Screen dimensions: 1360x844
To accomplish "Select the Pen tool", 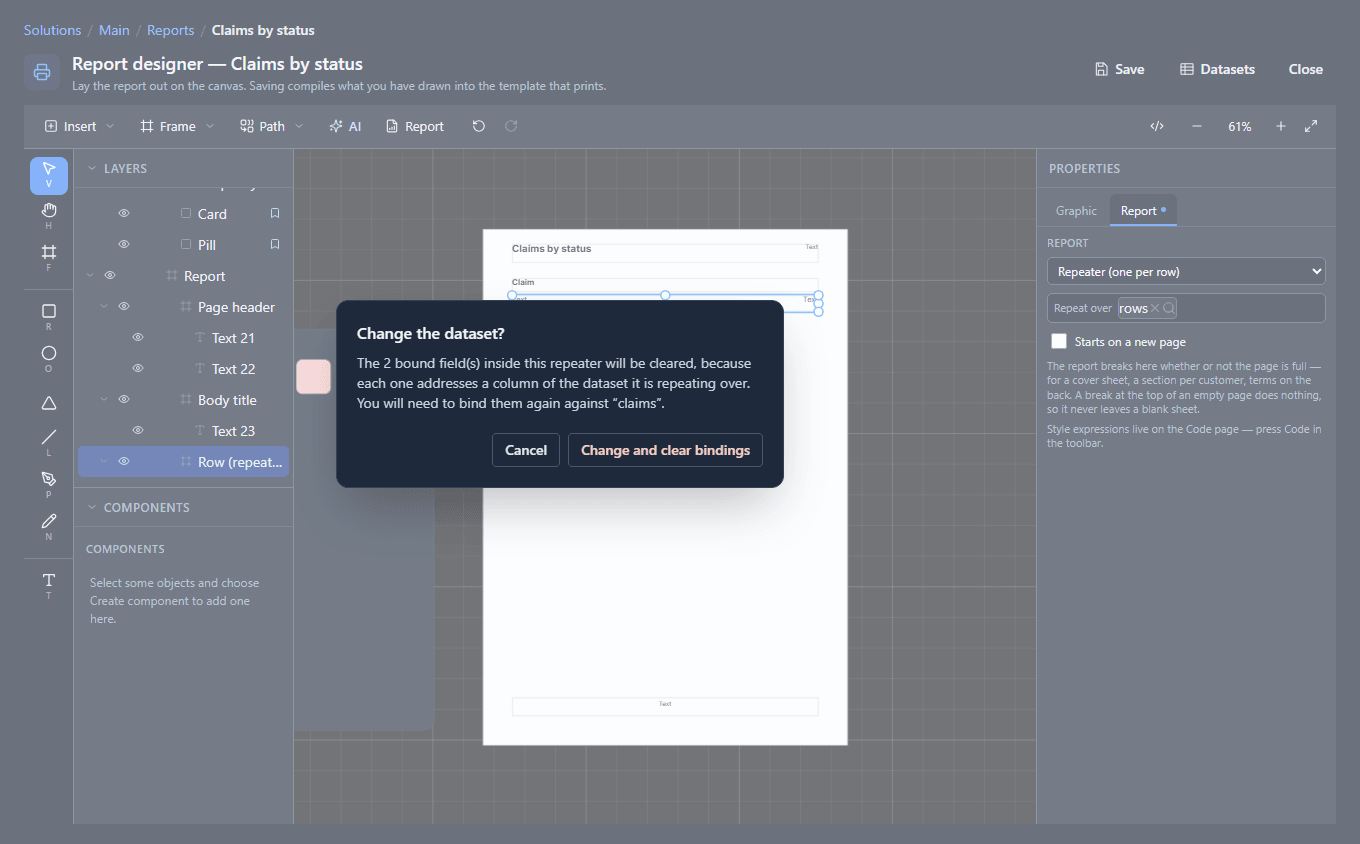I will coord(49,485).
